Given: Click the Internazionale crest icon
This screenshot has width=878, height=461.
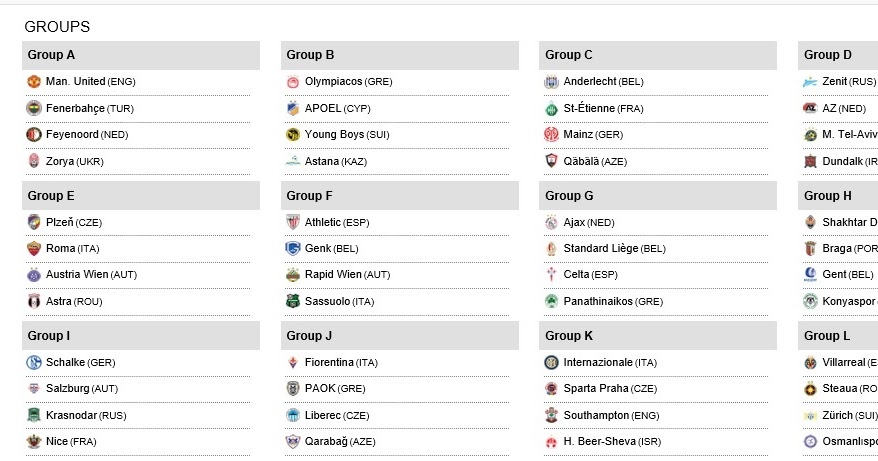Looking at the screenshot, I should tap(552, 362).
